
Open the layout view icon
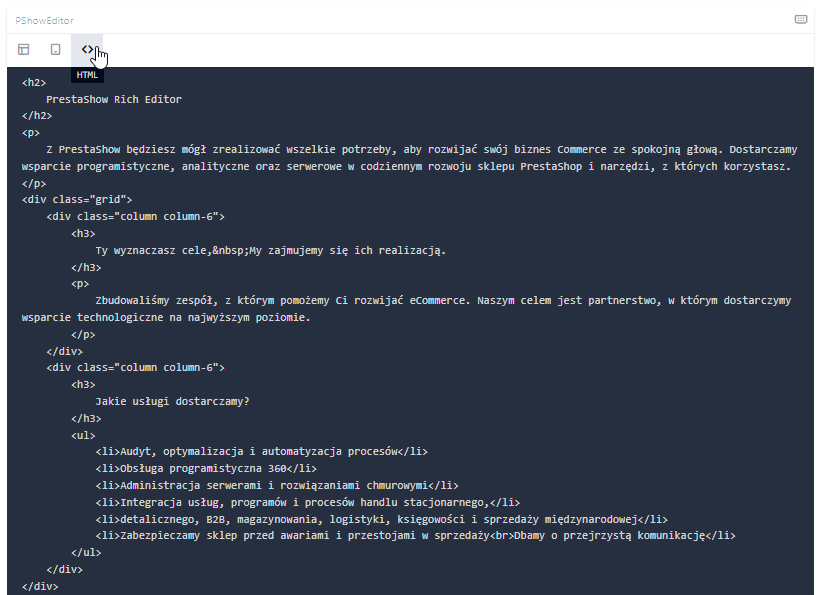(x=24, y=50)
